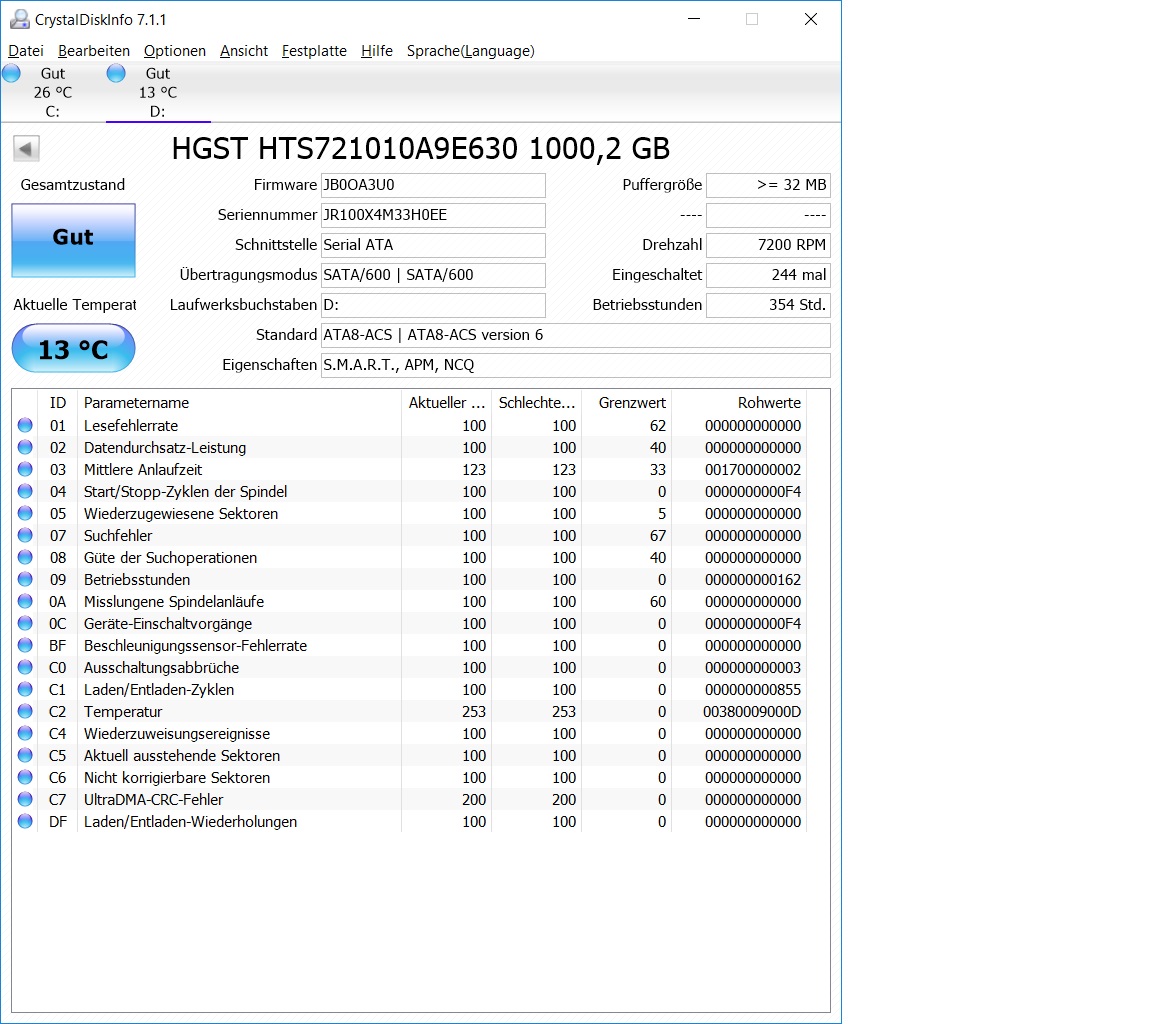Click raw value 000000000162
The image size is (1152, 1024).
click(752, 580)
